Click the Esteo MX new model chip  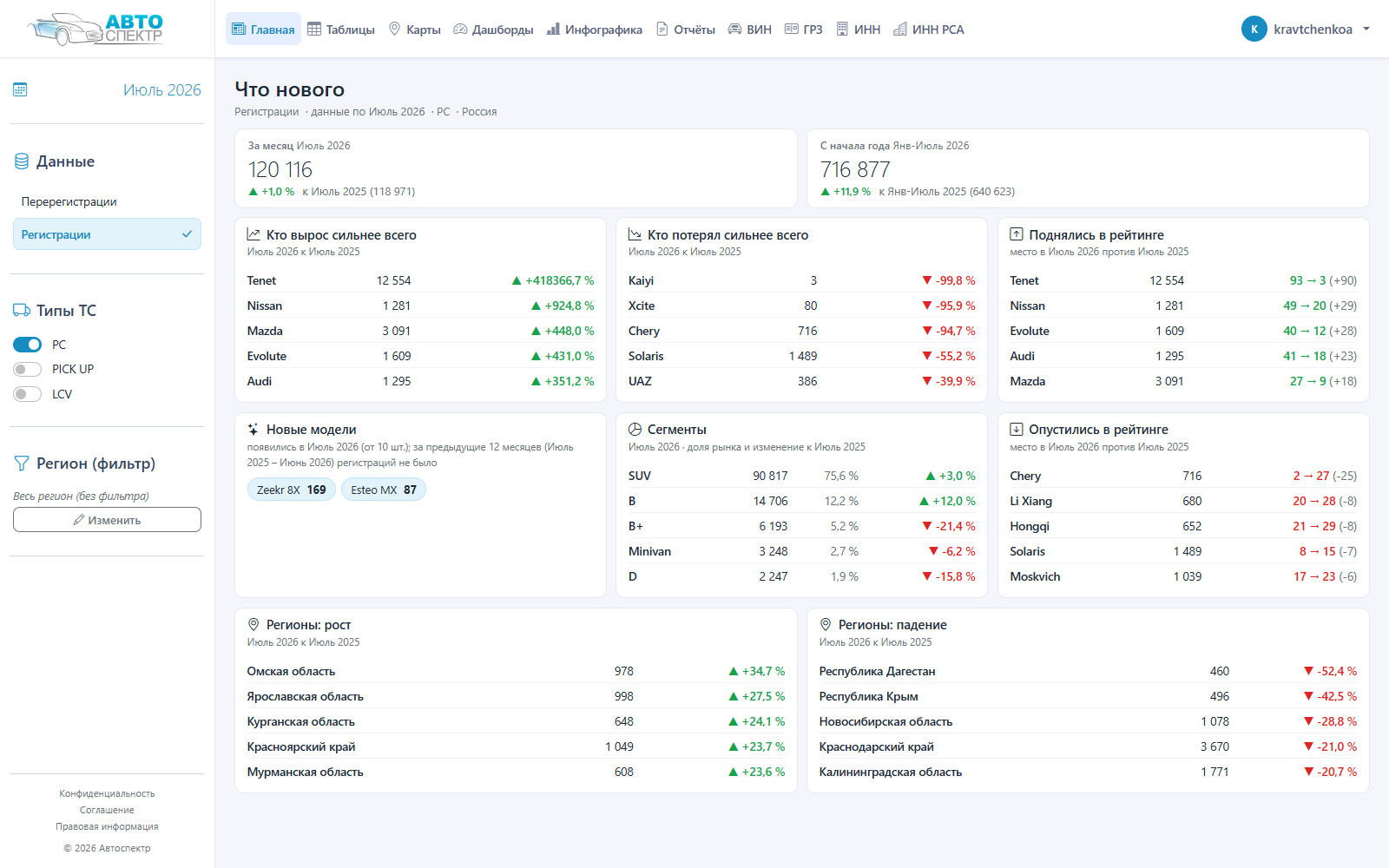[384, 490]
